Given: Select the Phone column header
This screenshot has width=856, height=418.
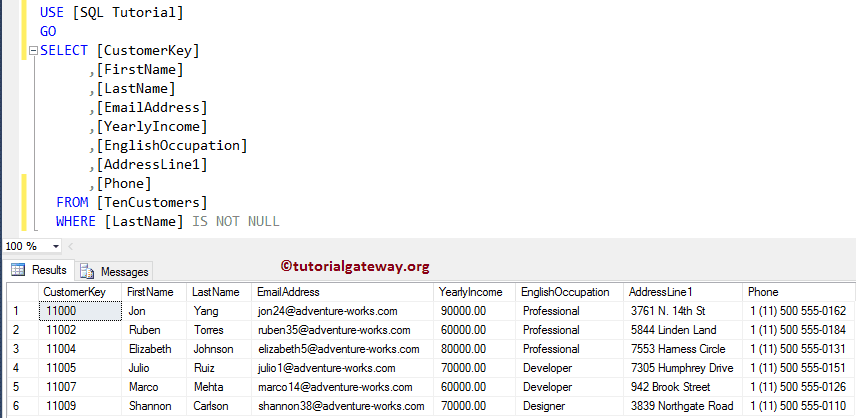Looking at the screenshot, I should tap(799, 292).
